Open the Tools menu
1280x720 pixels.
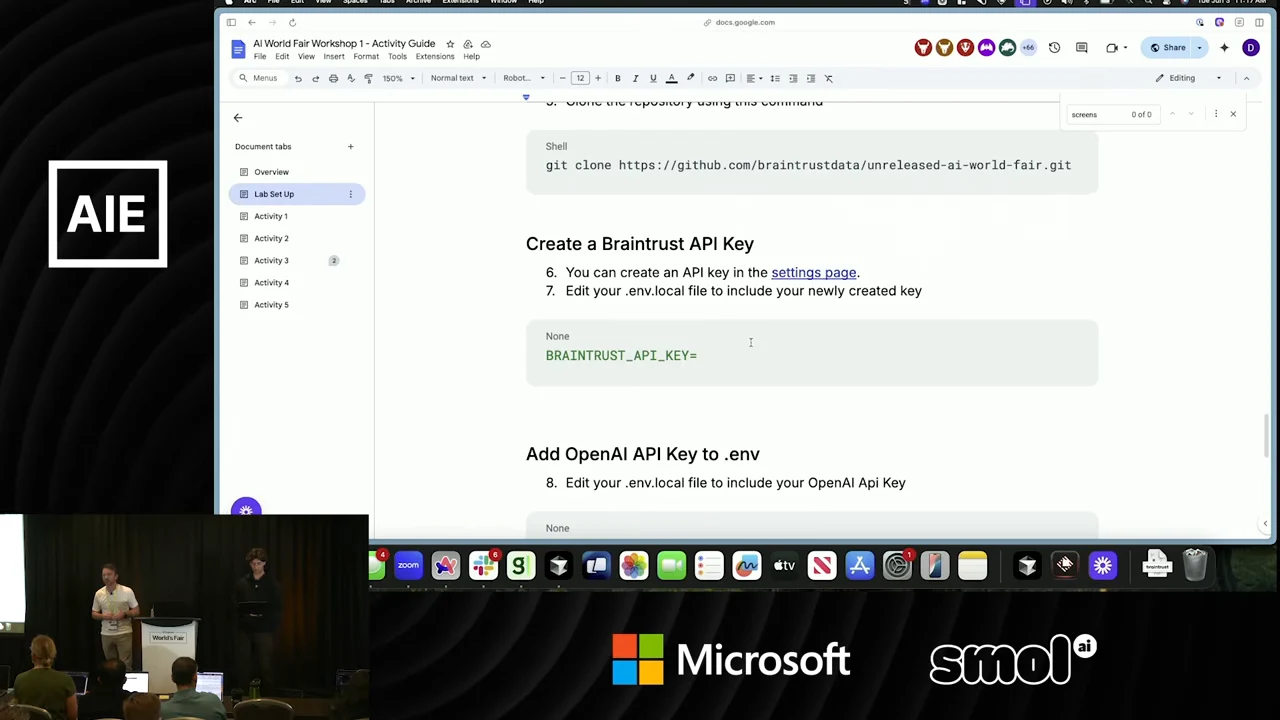tap(397, 56)
